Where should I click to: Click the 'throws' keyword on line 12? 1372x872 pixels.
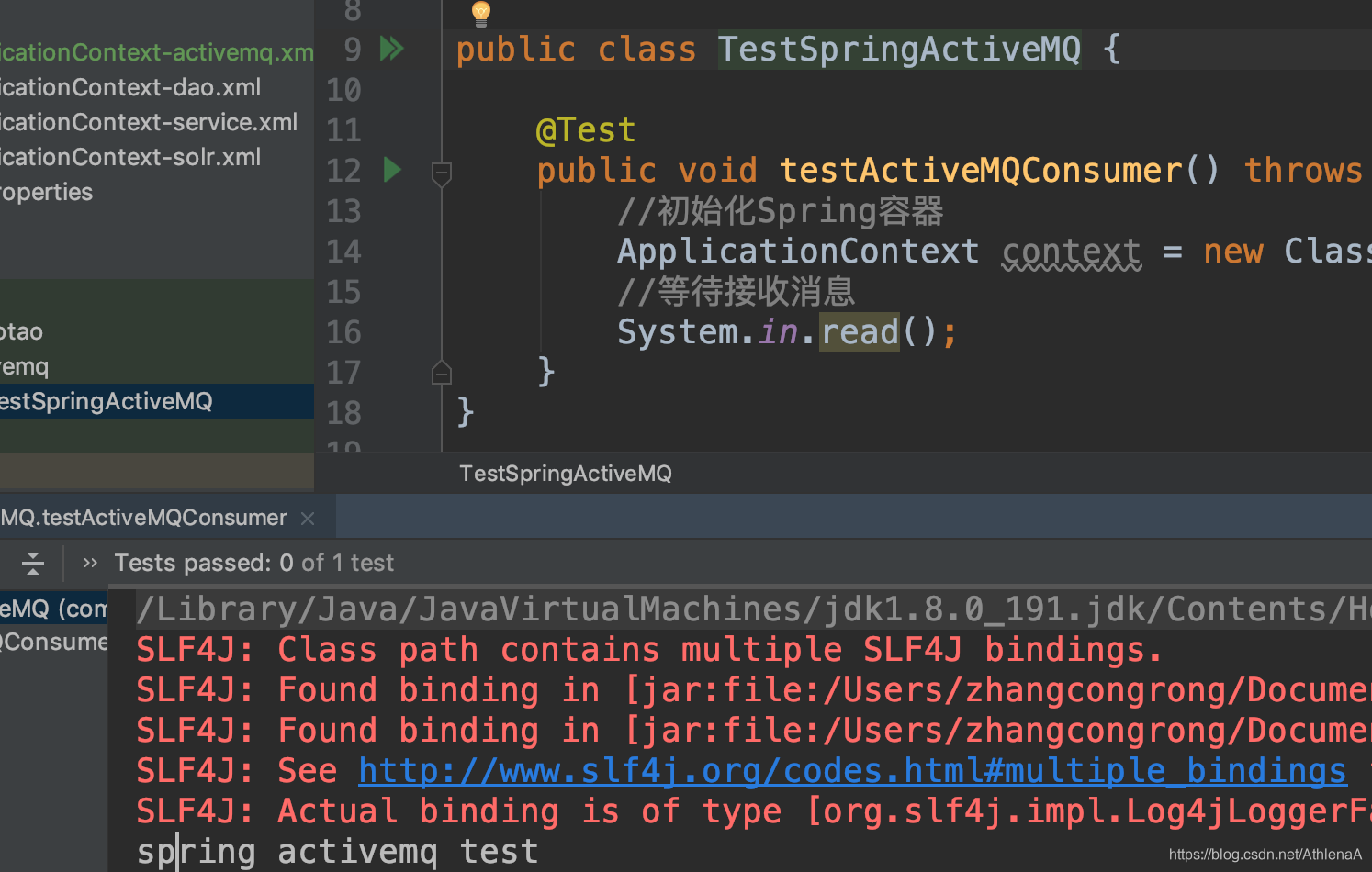click(1303, 171)
